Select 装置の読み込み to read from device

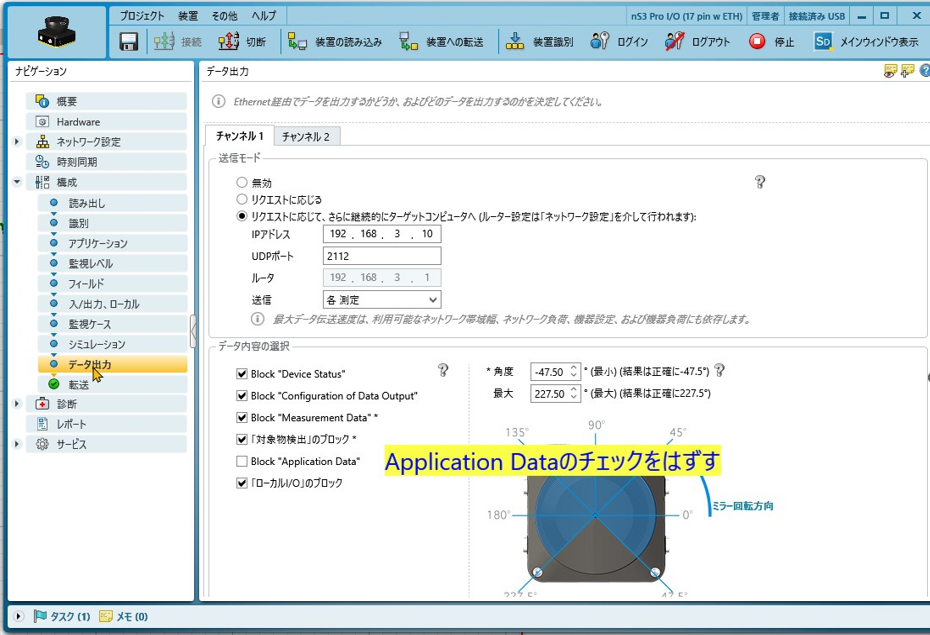(330, 42)
